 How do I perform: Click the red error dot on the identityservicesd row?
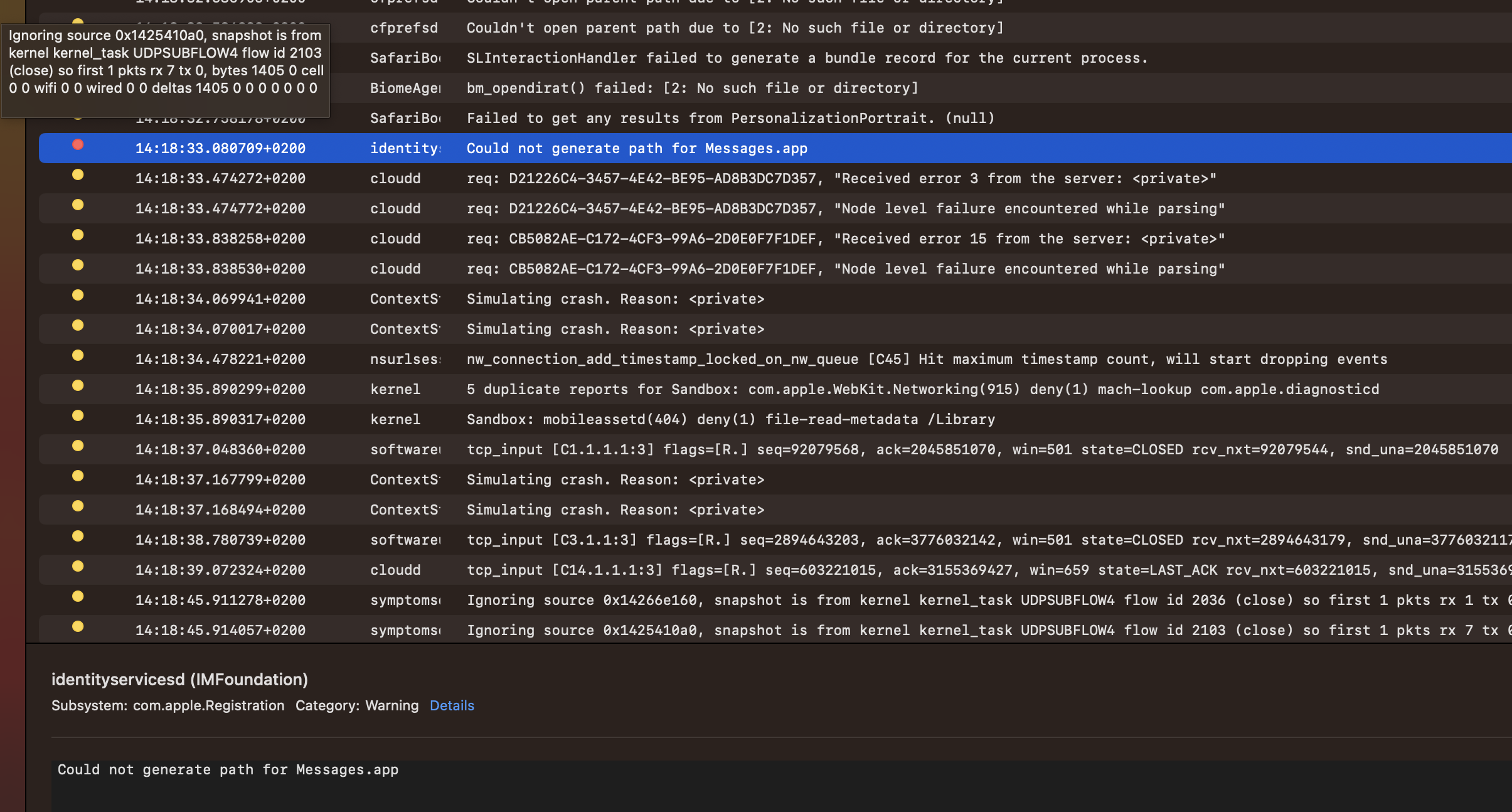(78, 145)
